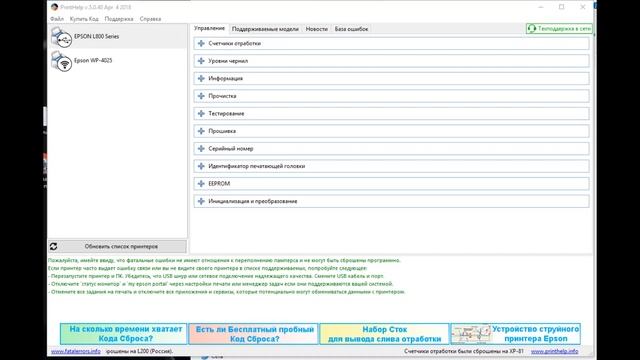Close the PrintHelp window
The width and height of the screenshot is (640, 360).
pos(583,7)
